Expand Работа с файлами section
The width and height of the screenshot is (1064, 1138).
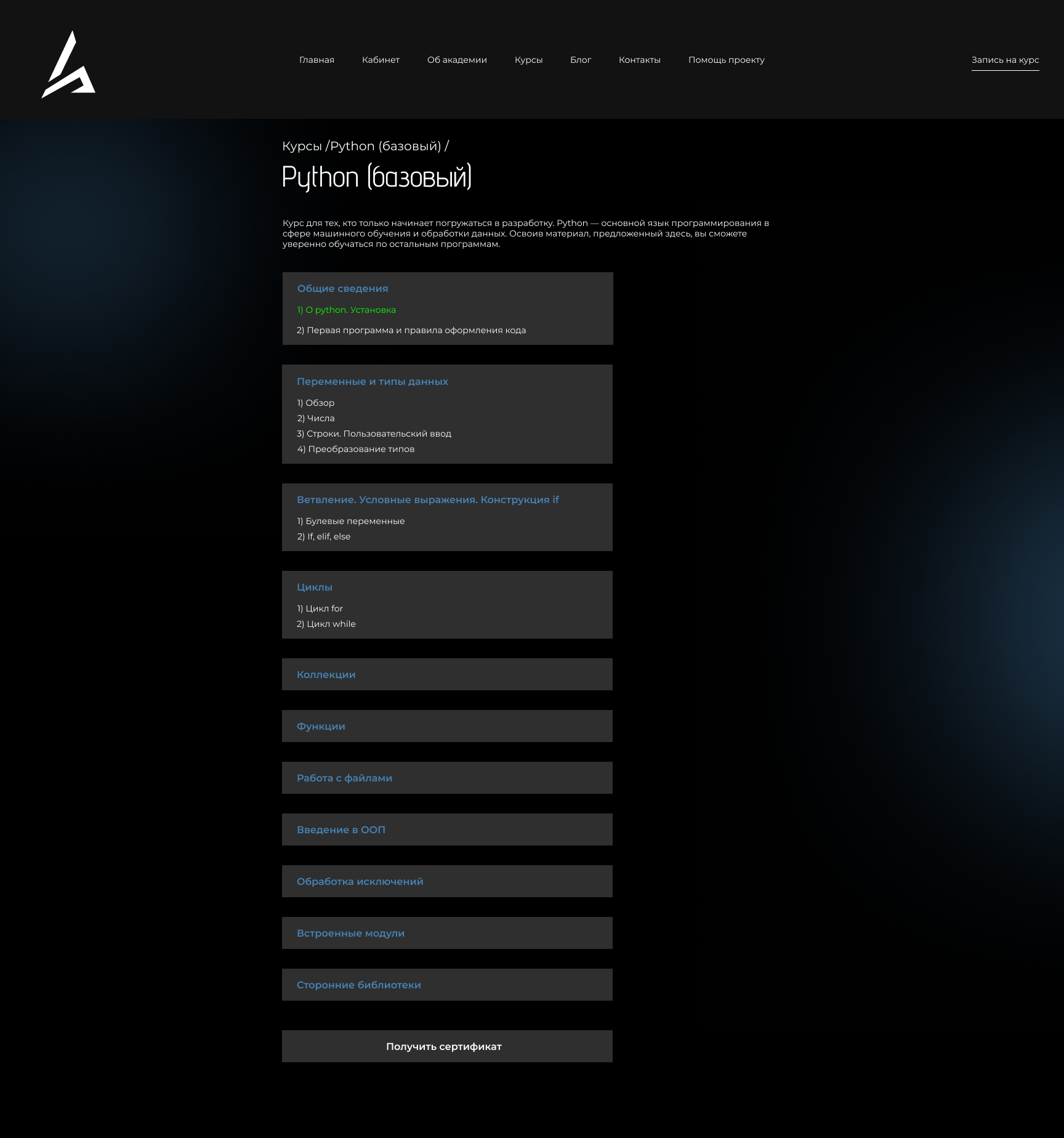click(447, 778)
